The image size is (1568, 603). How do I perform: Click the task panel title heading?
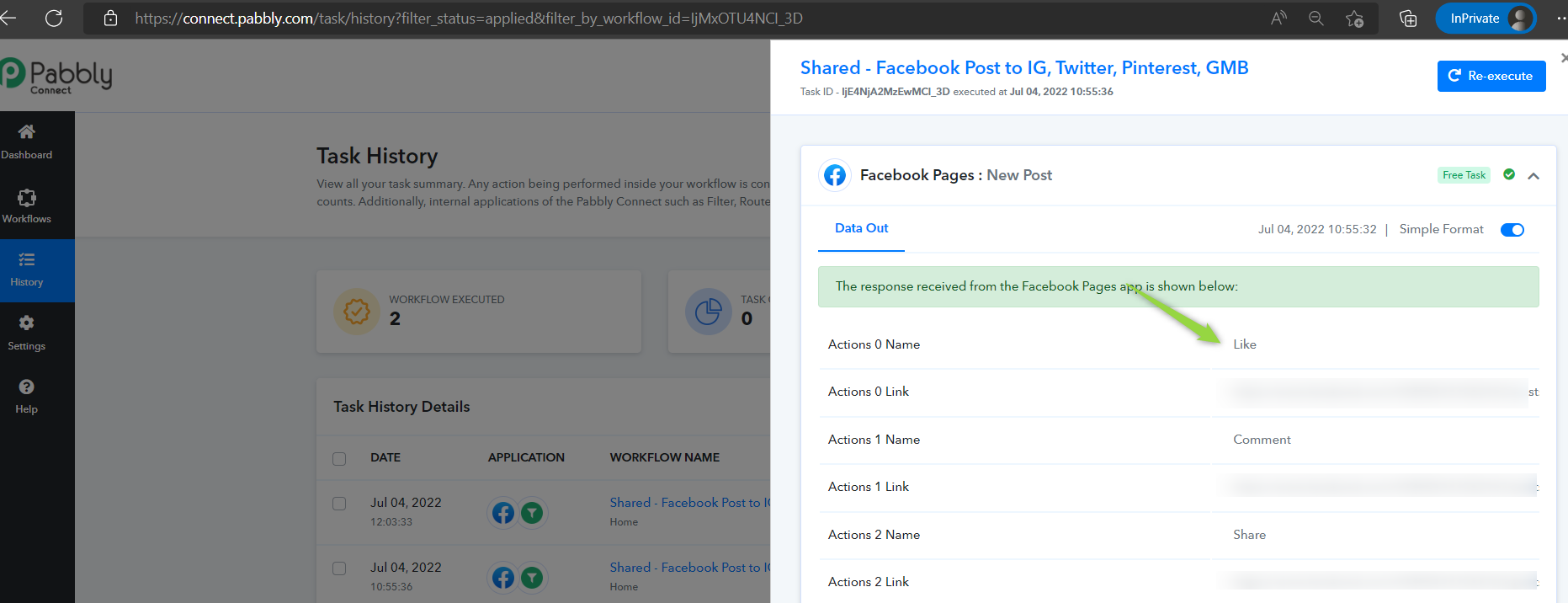pos(1024,67)
